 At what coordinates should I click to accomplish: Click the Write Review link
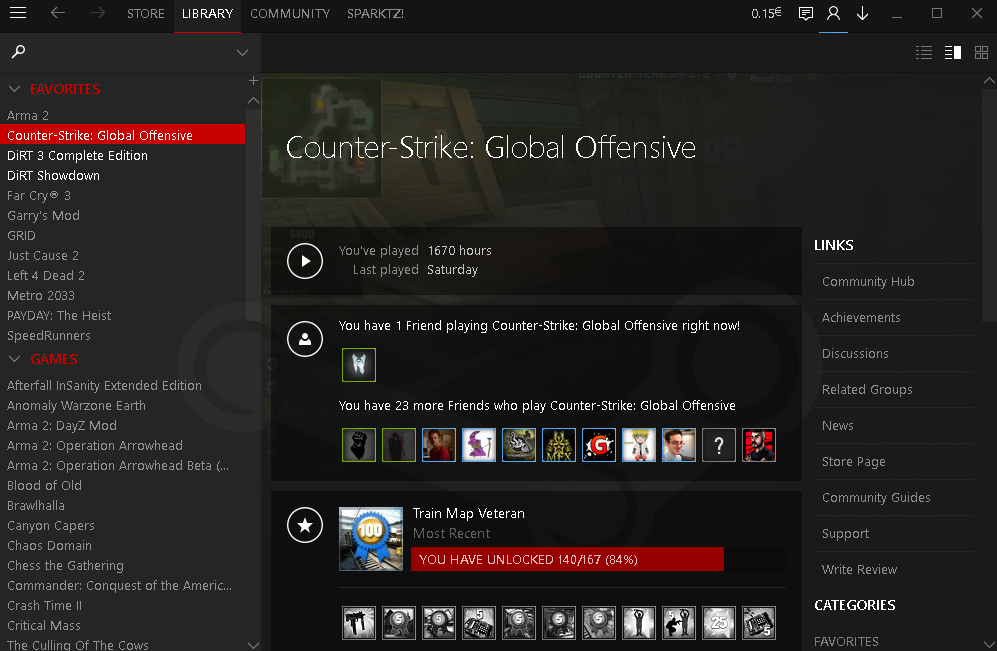859,570
